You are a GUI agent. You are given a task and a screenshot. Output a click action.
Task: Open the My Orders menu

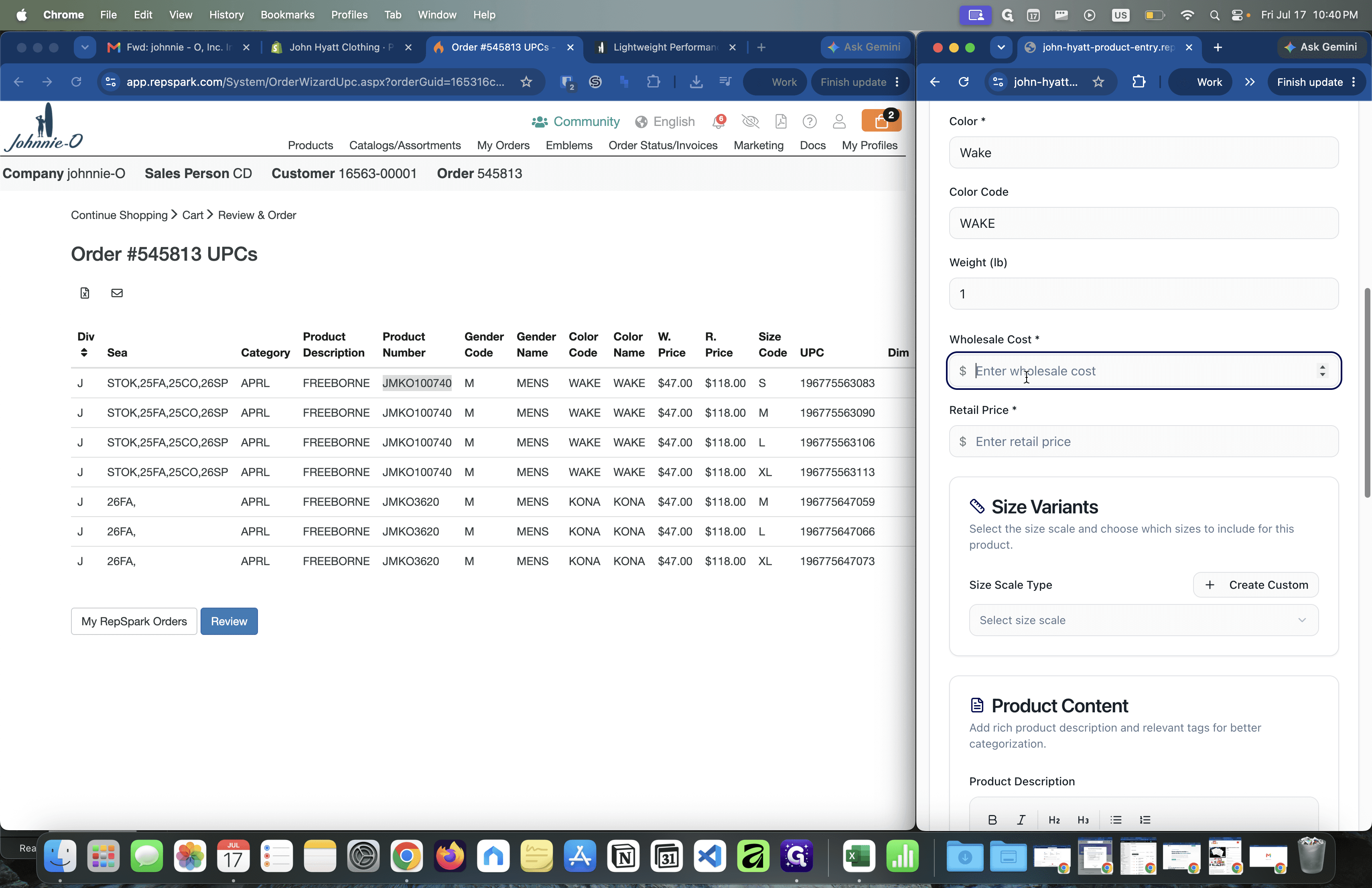coord(503,145)
